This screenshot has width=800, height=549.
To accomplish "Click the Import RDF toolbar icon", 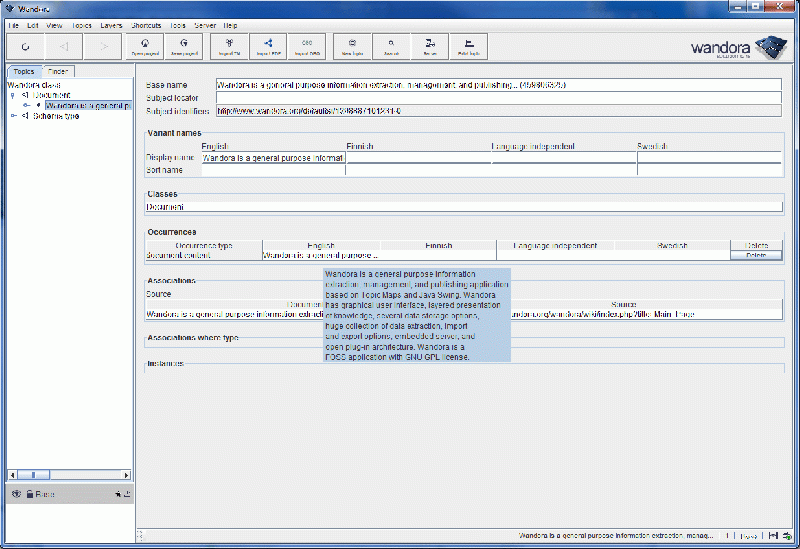I will click(x=268, y=46).
